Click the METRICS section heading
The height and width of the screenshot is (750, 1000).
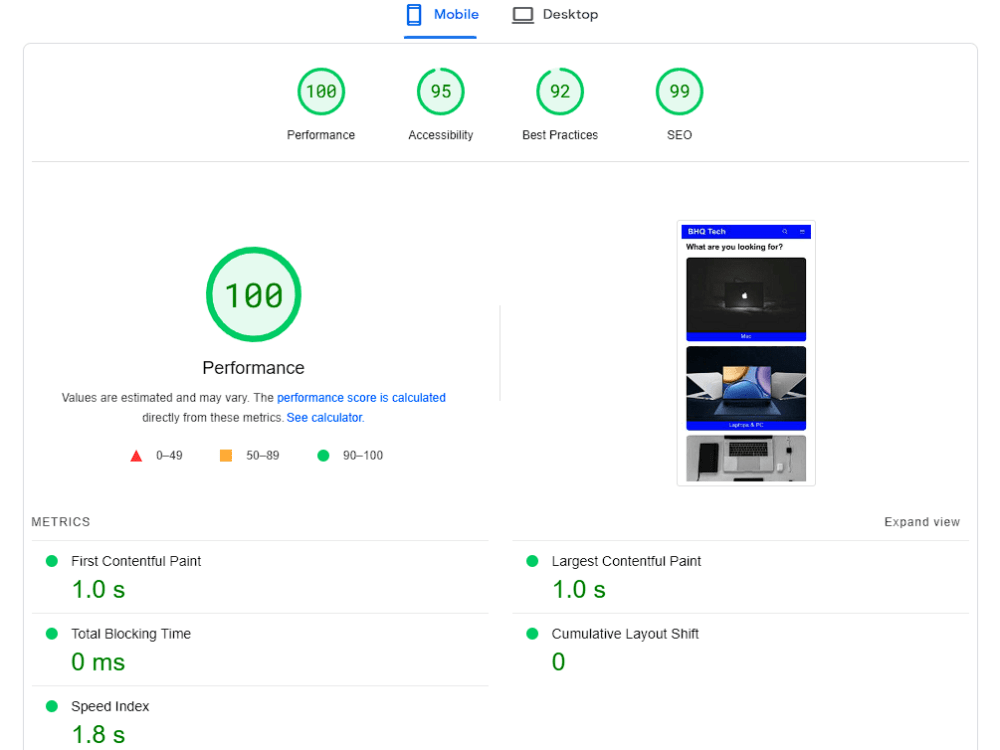tap(61, 522)
